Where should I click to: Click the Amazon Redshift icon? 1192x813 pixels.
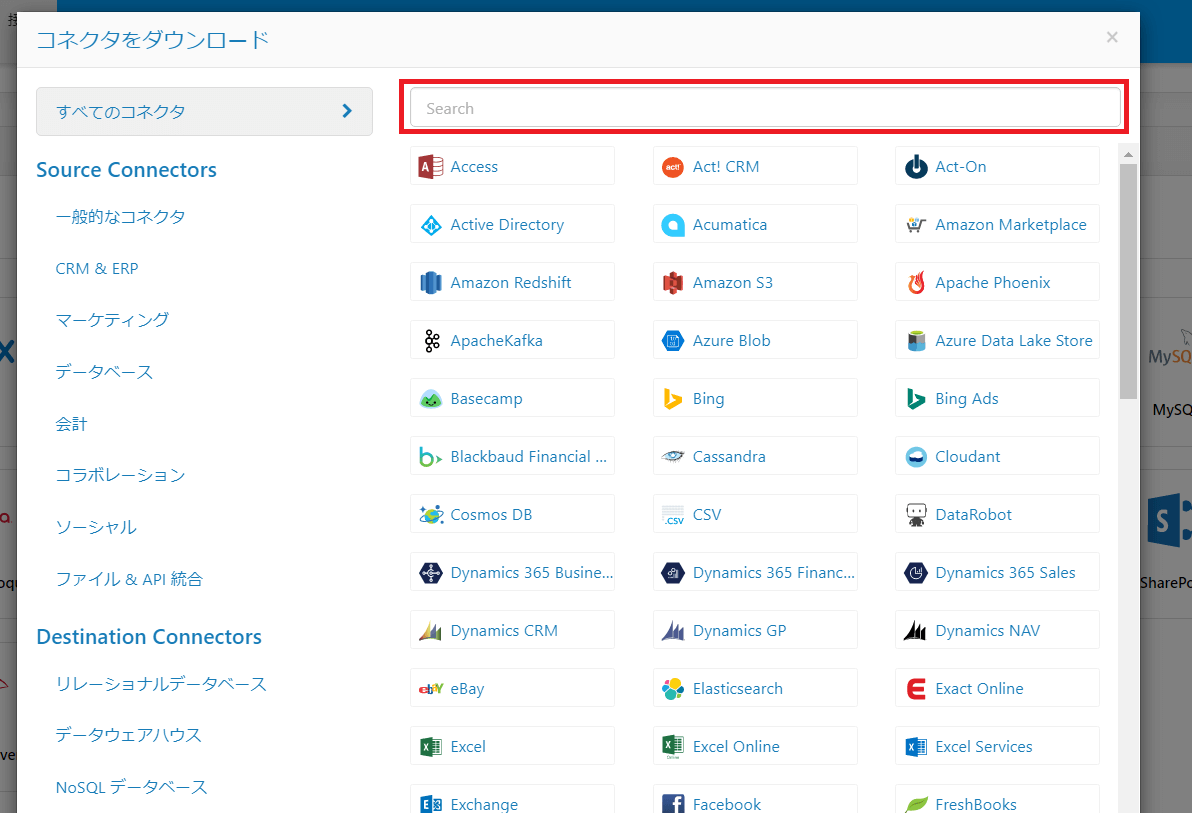(x=431, y=283)
